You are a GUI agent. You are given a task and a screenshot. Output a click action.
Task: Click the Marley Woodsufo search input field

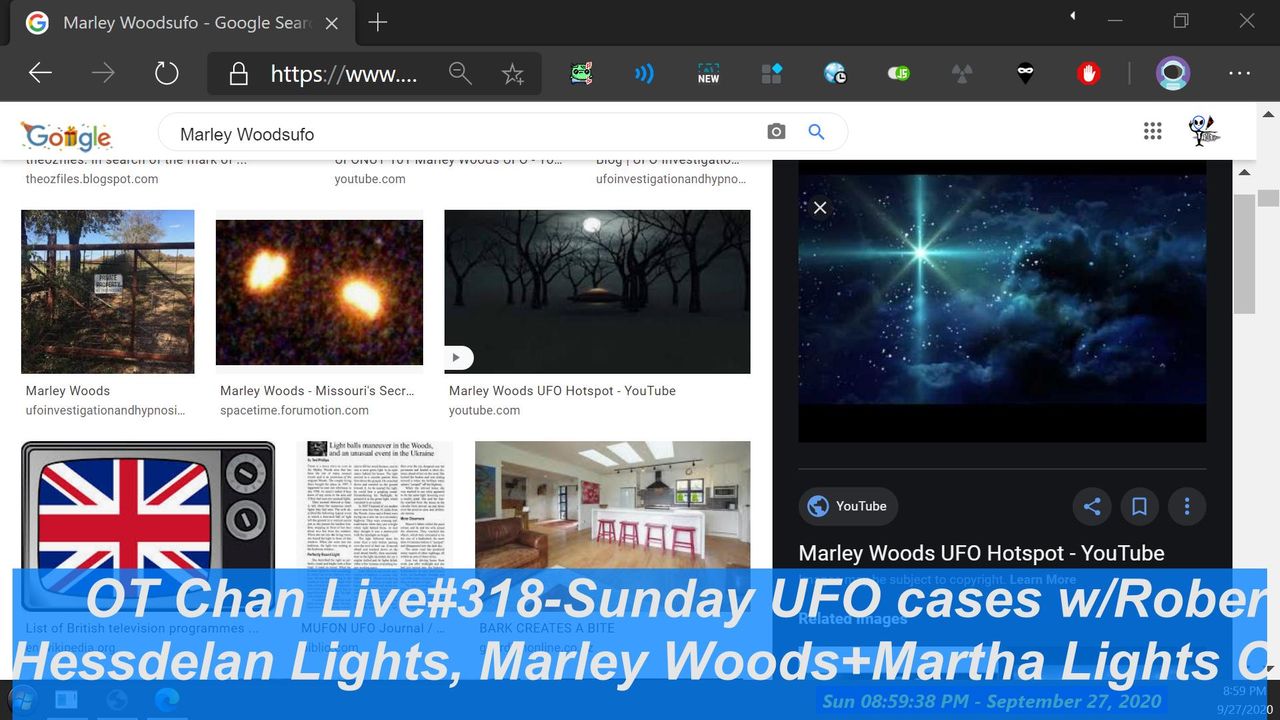tap(460, 134)
